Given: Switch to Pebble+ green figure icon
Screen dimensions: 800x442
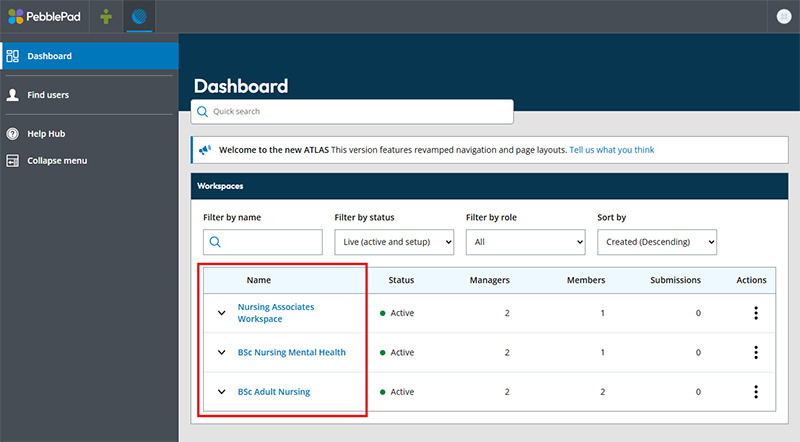Looking at the screenshot, I should coord(106,16).
